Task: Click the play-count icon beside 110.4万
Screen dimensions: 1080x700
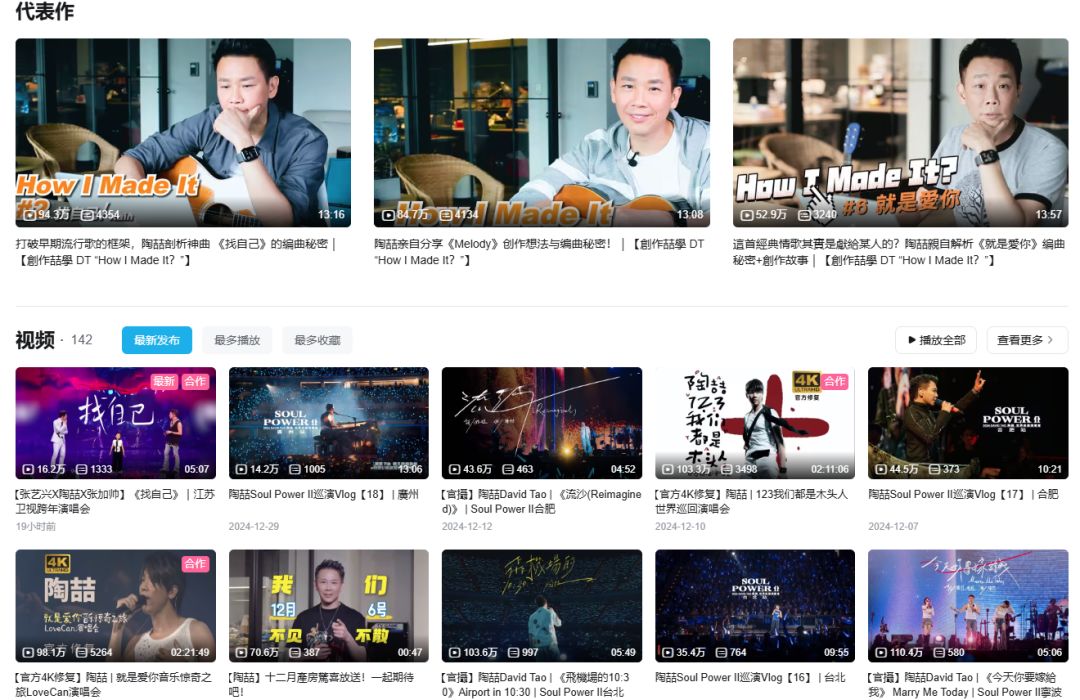Action: click(881, 652)
